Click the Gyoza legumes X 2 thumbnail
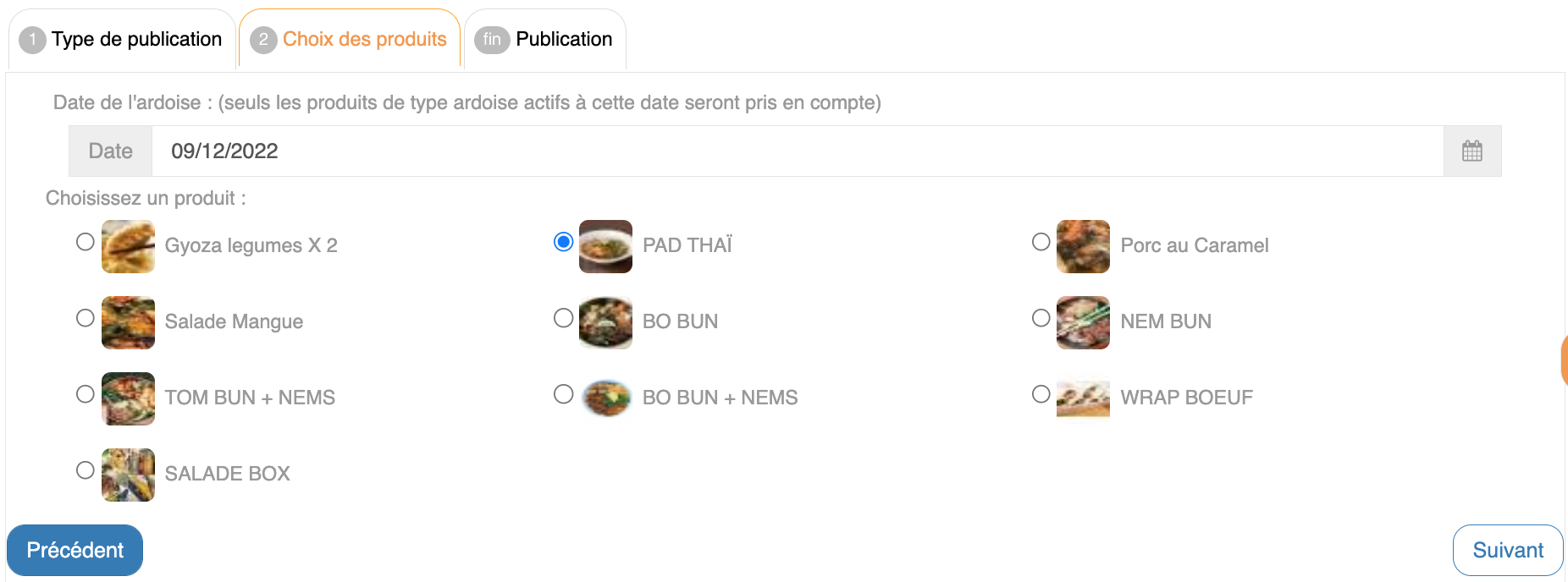Screen dimensions: 1568x582 click(128, 246)
